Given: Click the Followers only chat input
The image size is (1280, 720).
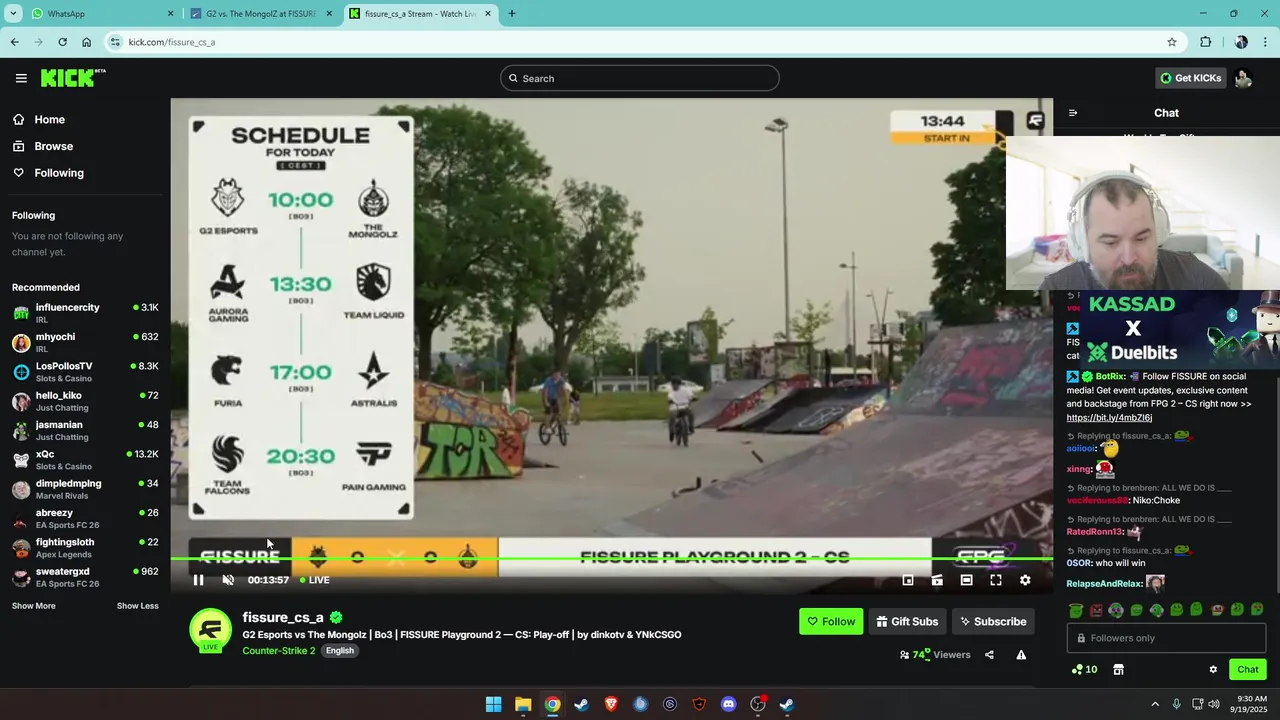Looking at the screenshot, I should click(1166, 638).
